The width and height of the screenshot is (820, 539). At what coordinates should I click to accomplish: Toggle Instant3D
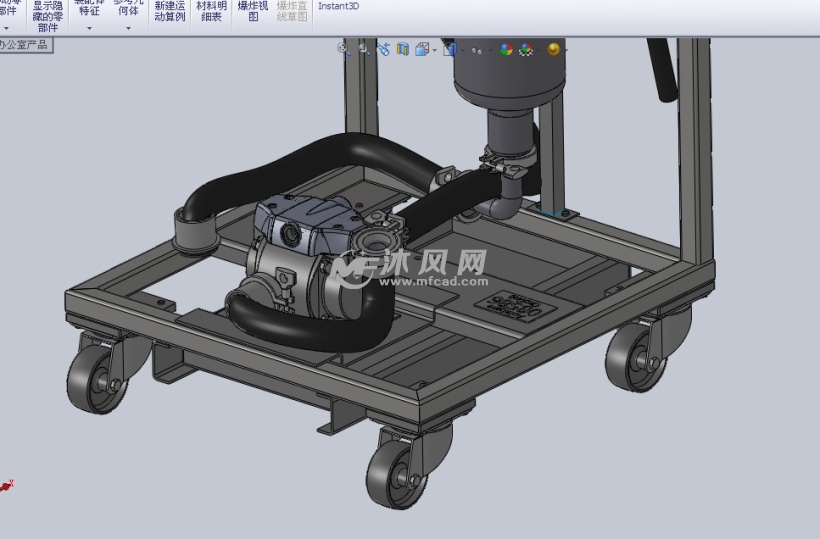coord(338,6)
